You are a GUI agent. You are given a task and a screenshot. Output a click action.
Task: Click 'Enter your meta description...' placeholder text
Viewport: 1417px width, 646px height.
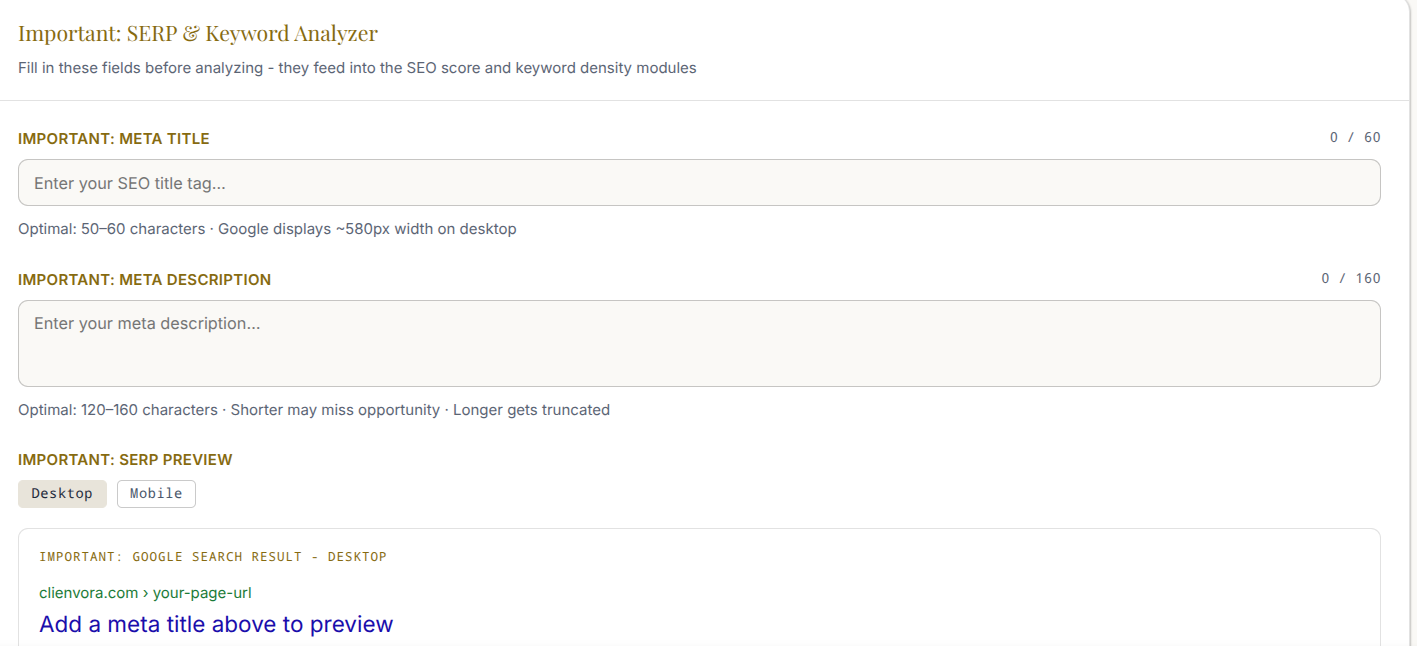point(147,324)
